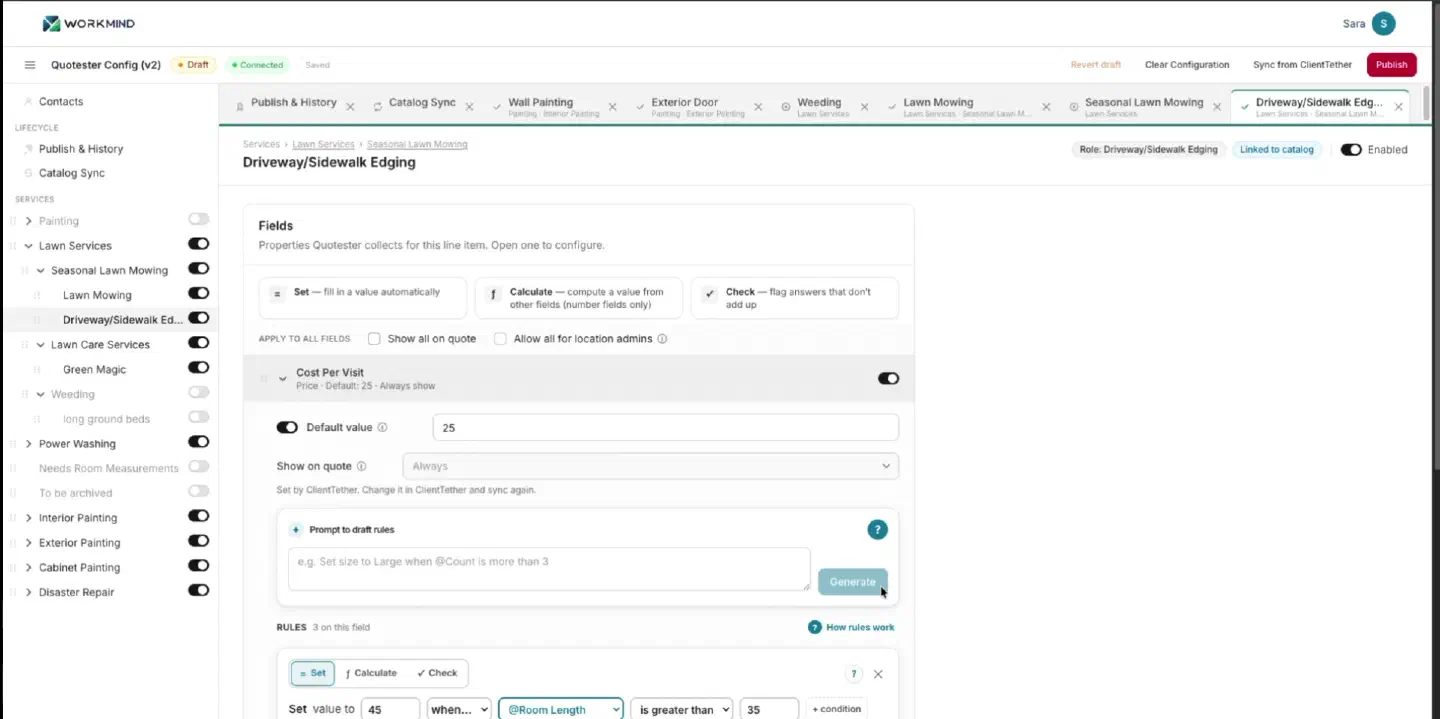Check Allow all for location admins checkbox
This screenshot has height=719, width=1440.
tap(500, 339)
